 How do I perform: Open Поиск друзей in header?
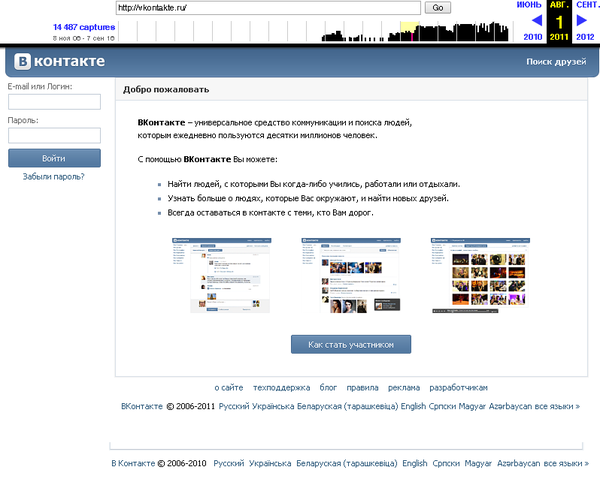(x=556, y=62)
